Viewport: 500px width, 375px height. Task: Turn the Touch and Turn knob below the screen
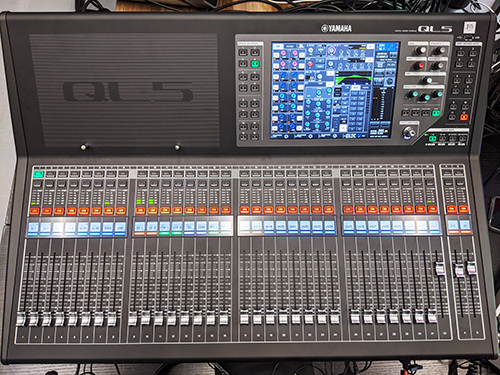[x=409, y=132]
